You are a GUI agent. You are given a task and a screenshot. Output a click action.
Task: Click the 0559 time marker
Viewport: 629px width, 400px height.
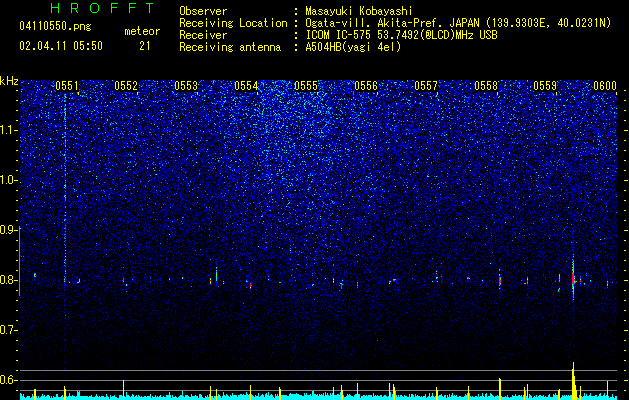click(x=545, y=86)
